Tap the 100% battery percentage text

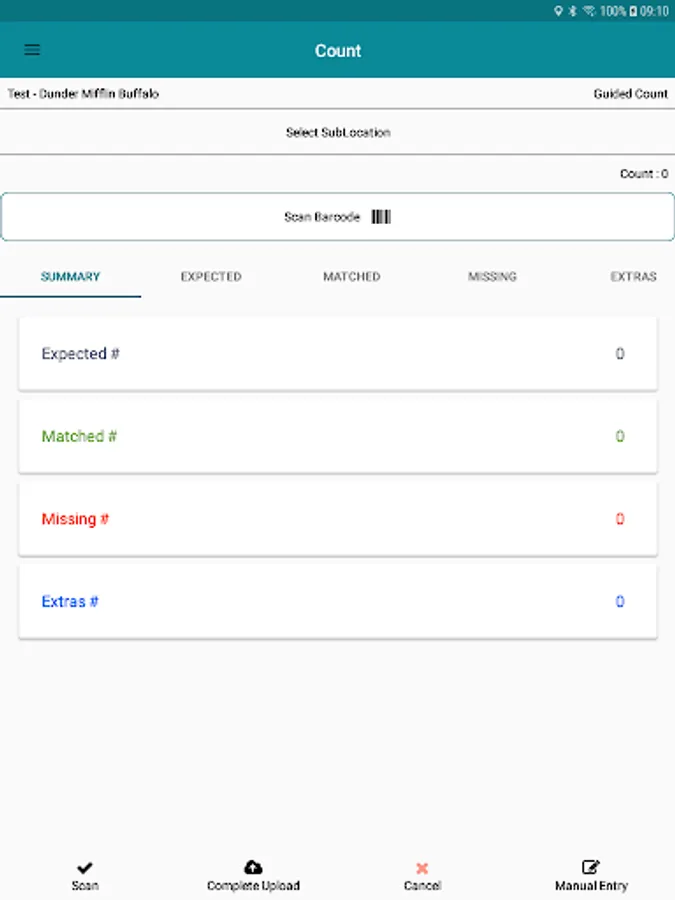coord(612,11)
